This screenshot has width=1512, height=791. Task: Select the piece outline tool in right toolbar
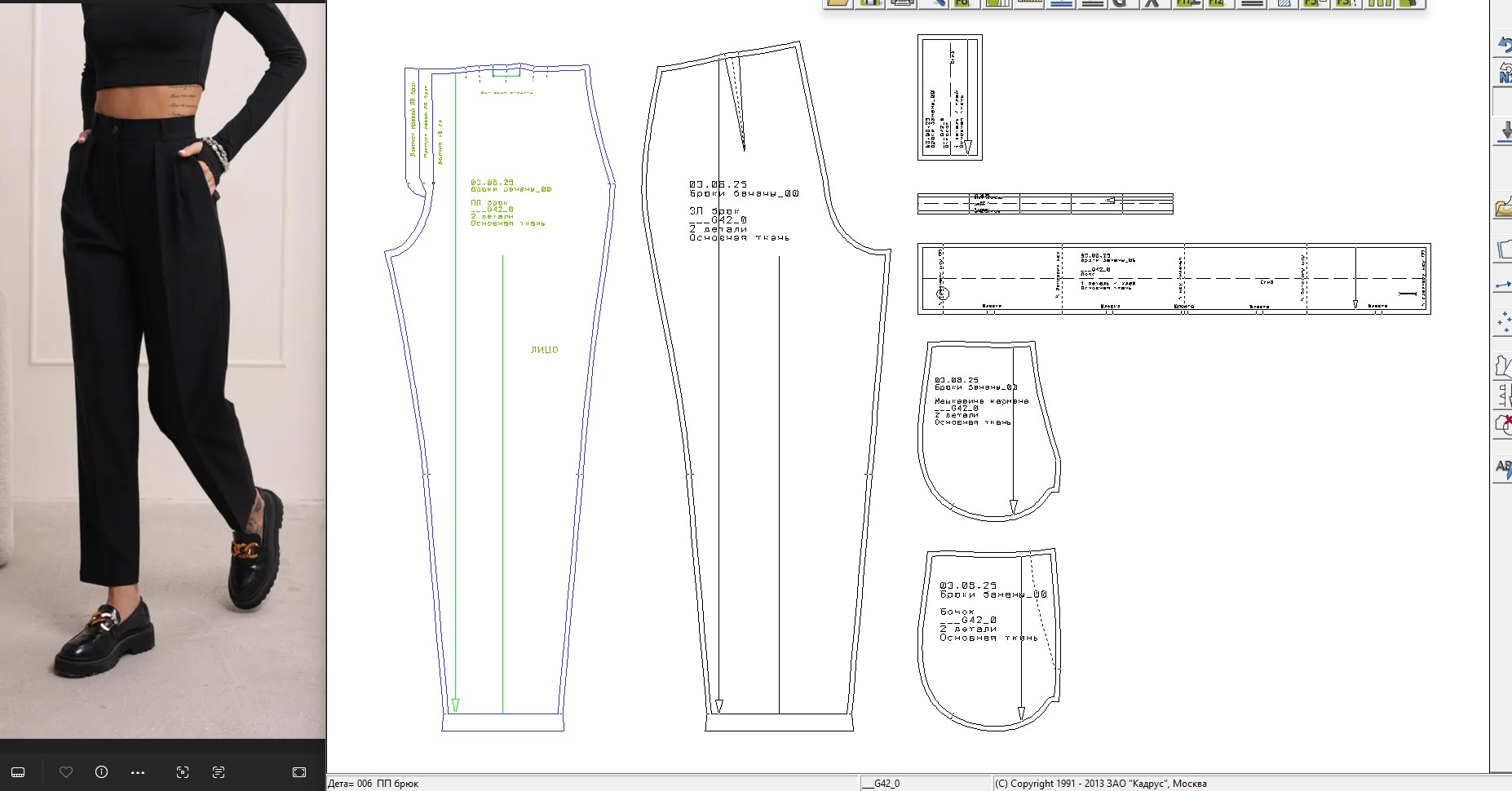pos(1504,249)
